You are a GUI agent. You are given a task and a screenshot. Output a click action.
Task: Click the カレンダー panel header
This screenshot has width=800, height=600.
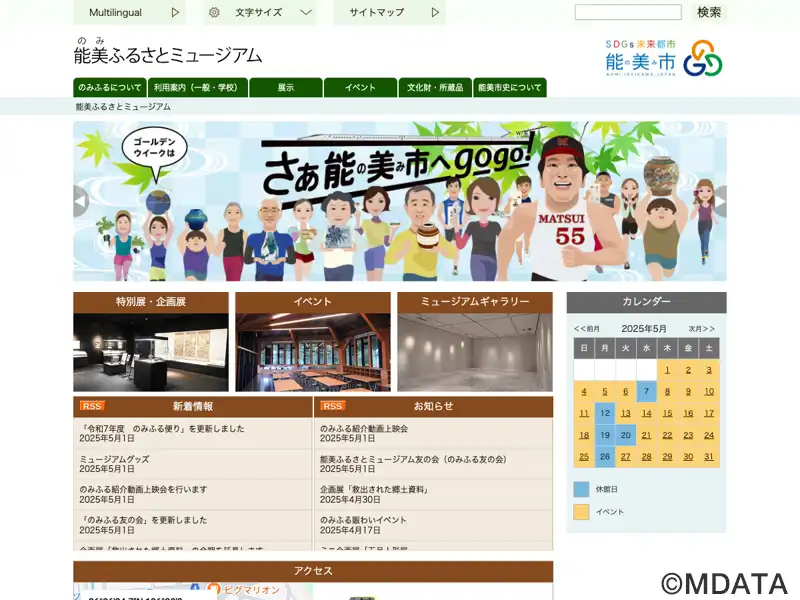[x=646, y=302]
